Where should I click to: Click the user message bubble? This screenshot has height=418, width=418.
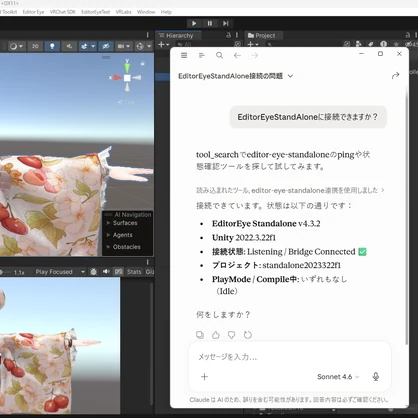308,117
